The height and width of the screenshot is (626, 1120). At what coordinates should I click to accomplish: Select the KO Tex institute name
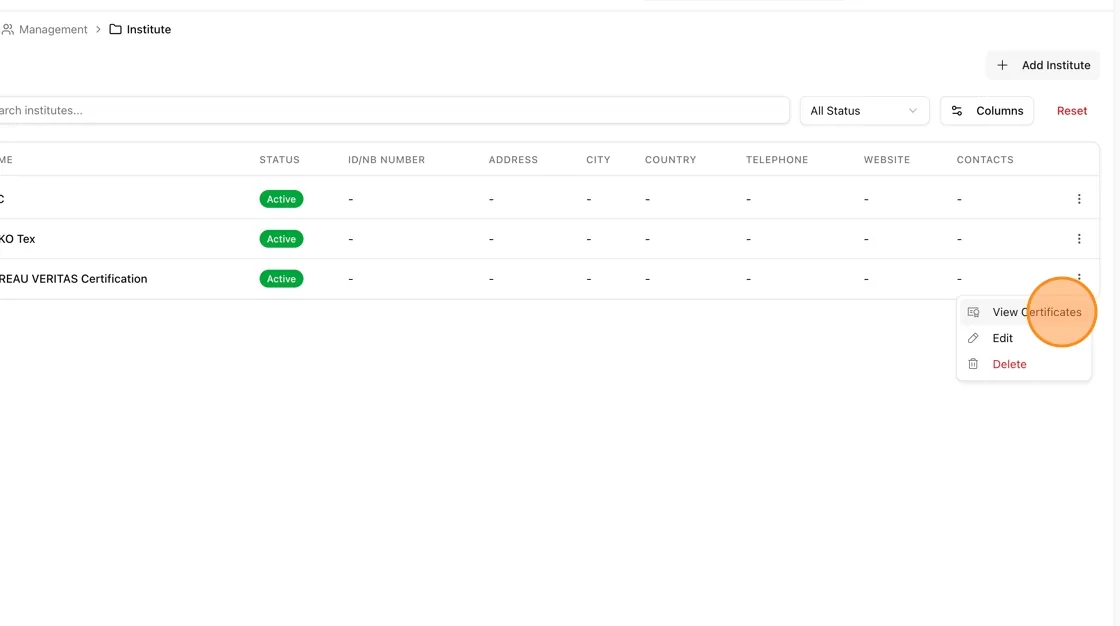point(17,239)
